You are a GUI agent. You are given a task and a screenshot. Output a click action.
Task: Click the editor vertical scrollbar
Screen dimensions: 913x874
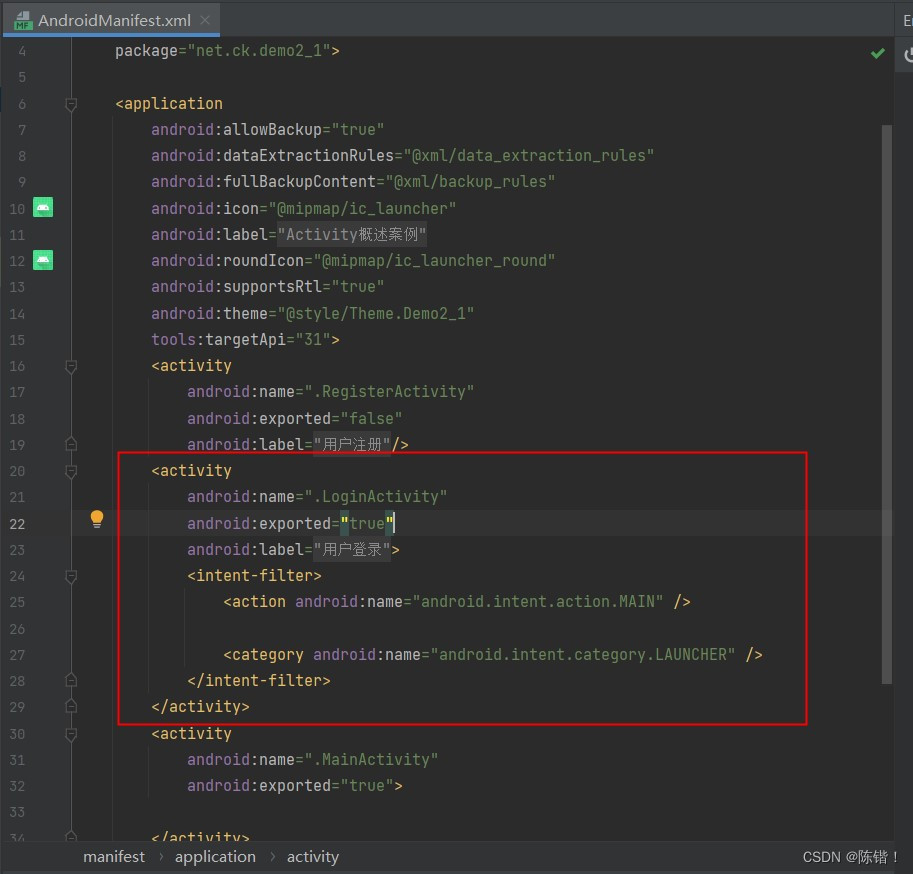[x=887, y=404]
